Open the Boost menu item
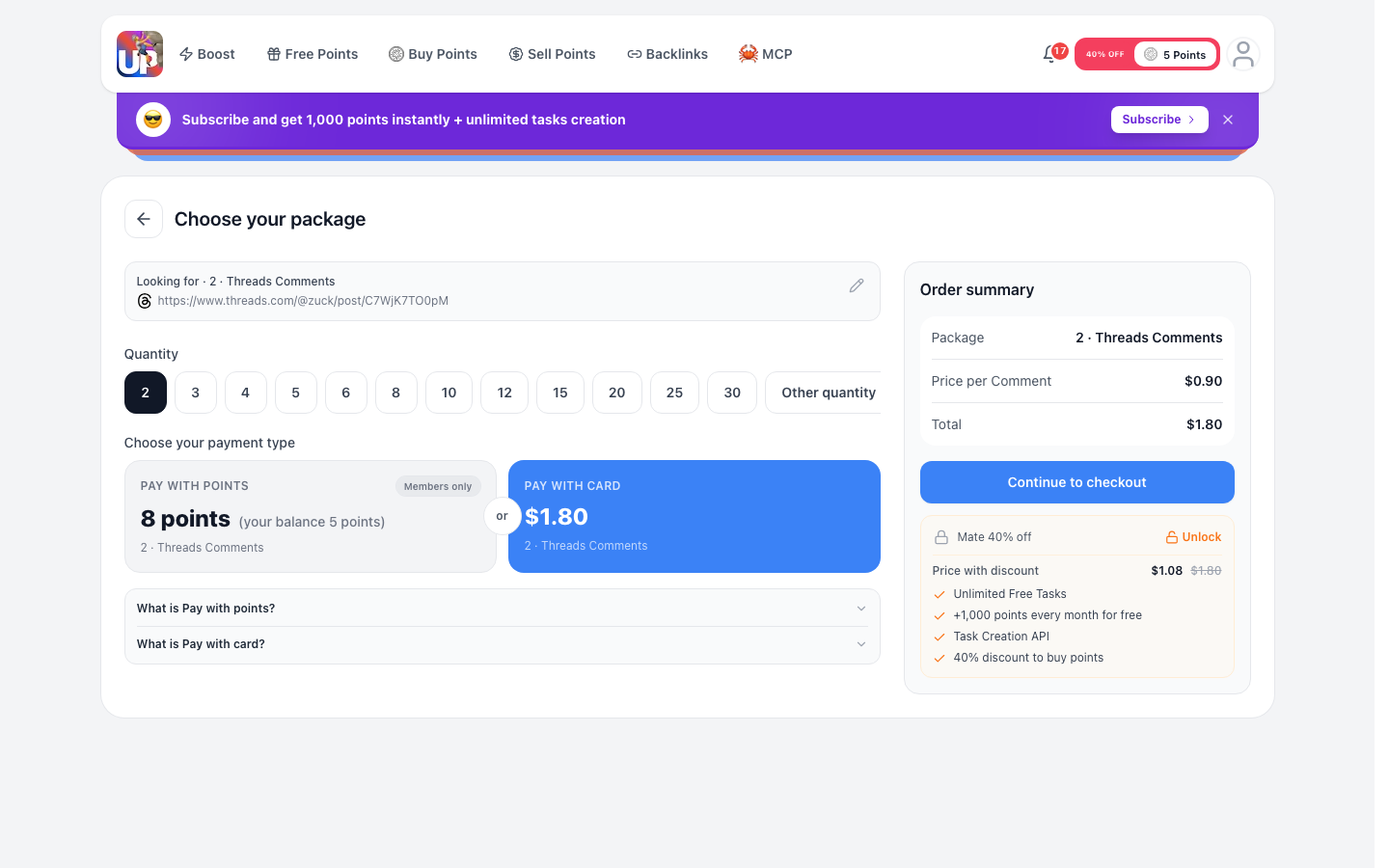 pos(207,54)
